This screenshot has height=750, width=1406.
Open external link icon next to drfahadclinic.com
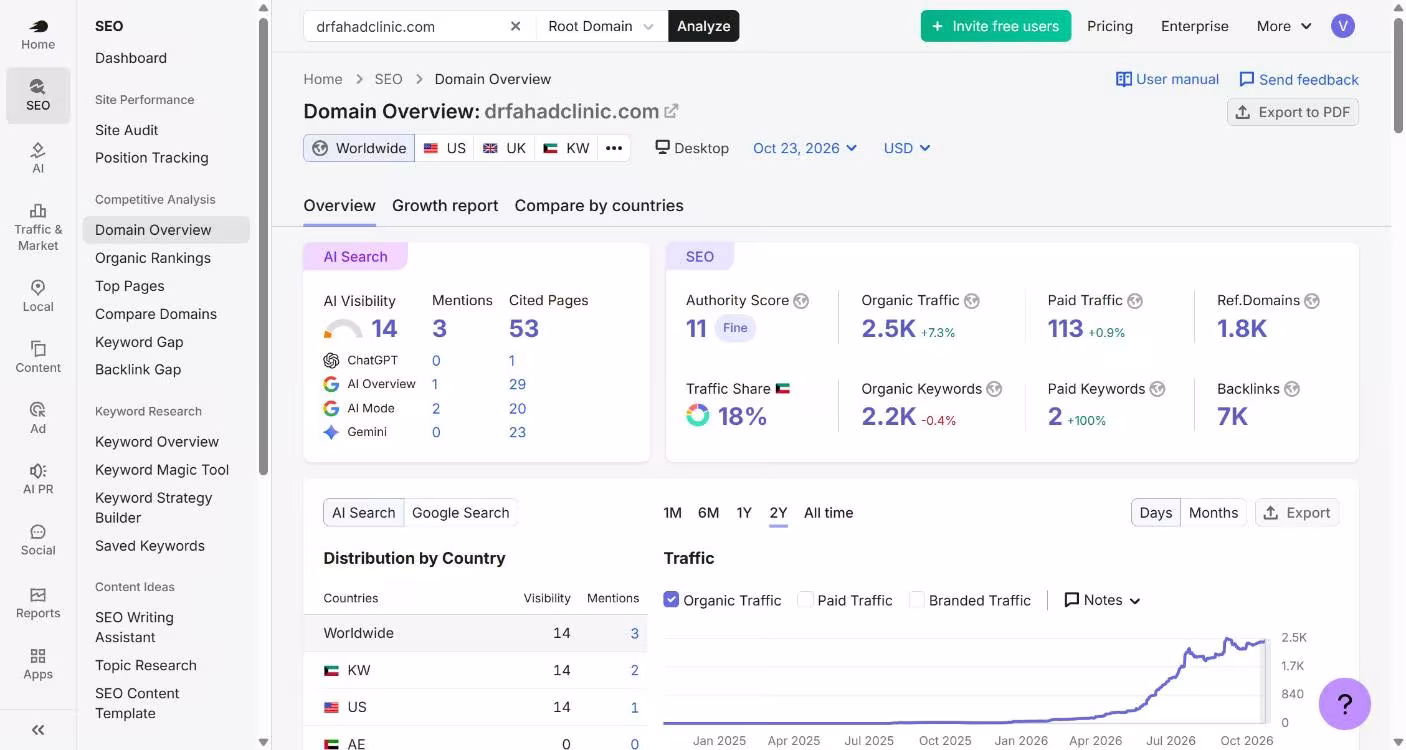click(672, 111)
